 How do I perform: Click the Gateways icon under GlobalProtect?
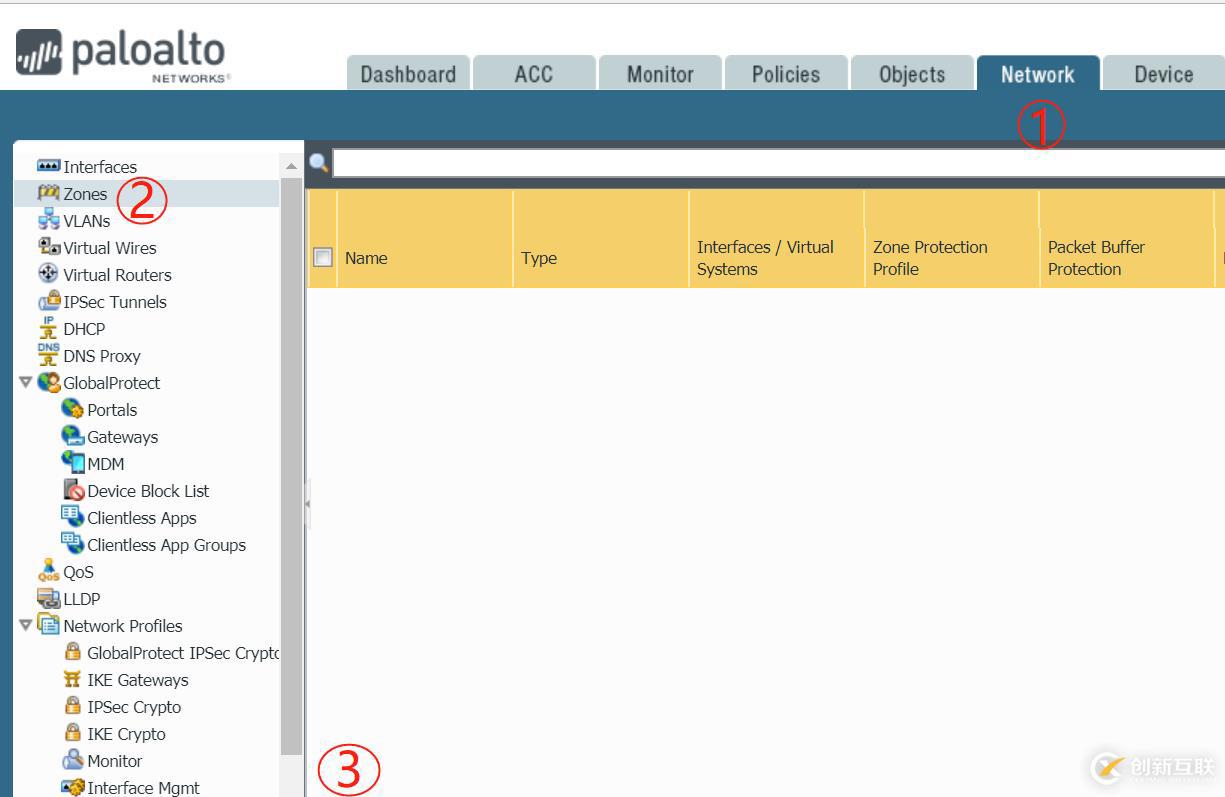click(x=72, y=436)
